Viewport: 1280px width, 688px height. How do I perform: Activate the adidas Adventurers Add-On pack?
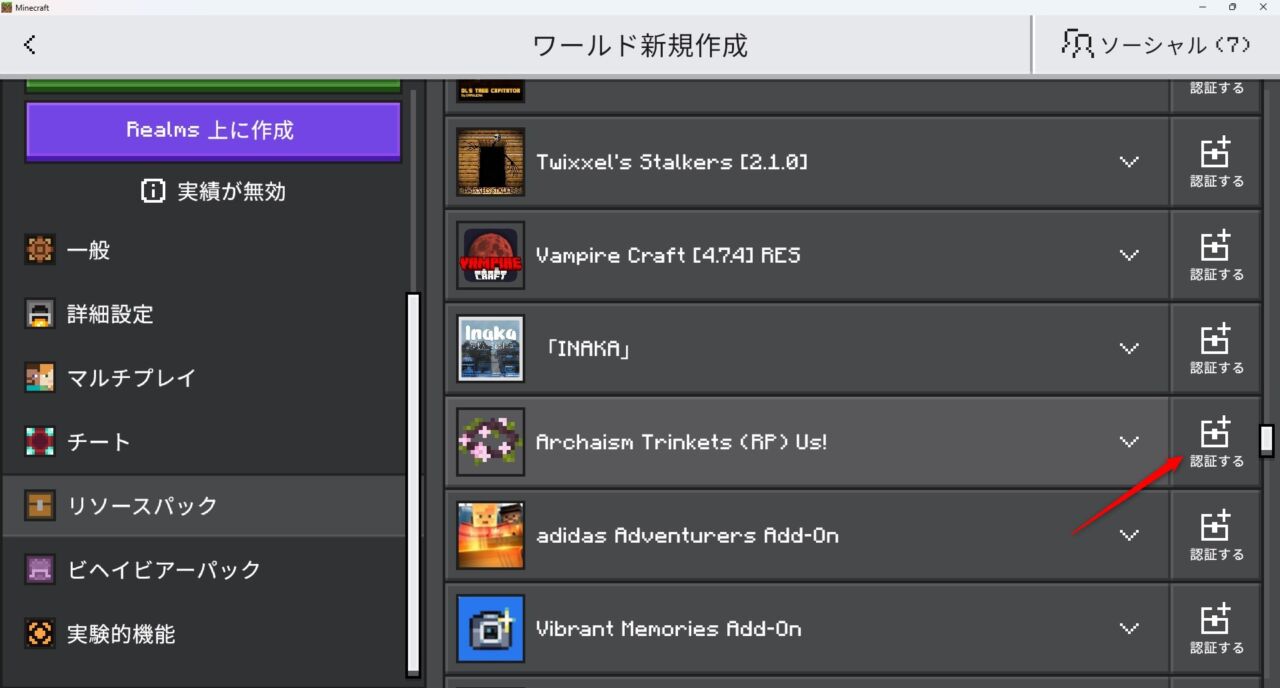point(1216,535)
